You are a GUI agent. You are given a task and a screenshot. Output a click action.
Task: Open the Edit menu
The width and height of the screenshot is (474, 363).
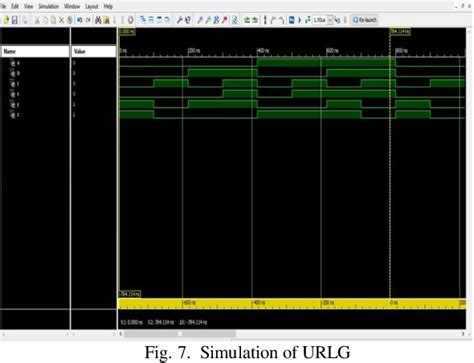(x=15, y=6)
